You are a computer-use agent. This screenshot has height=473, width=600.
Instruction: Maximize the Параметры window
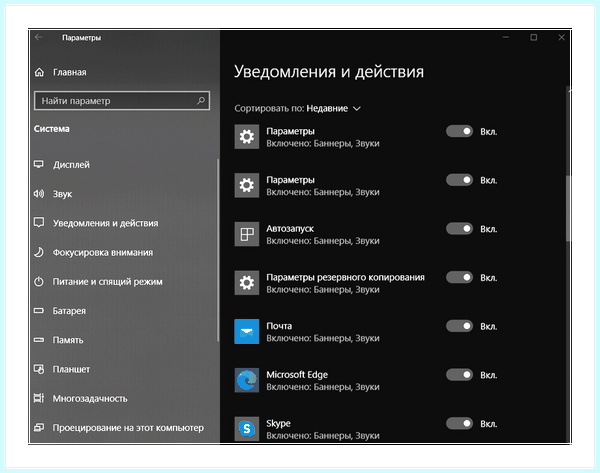(533, 37)
